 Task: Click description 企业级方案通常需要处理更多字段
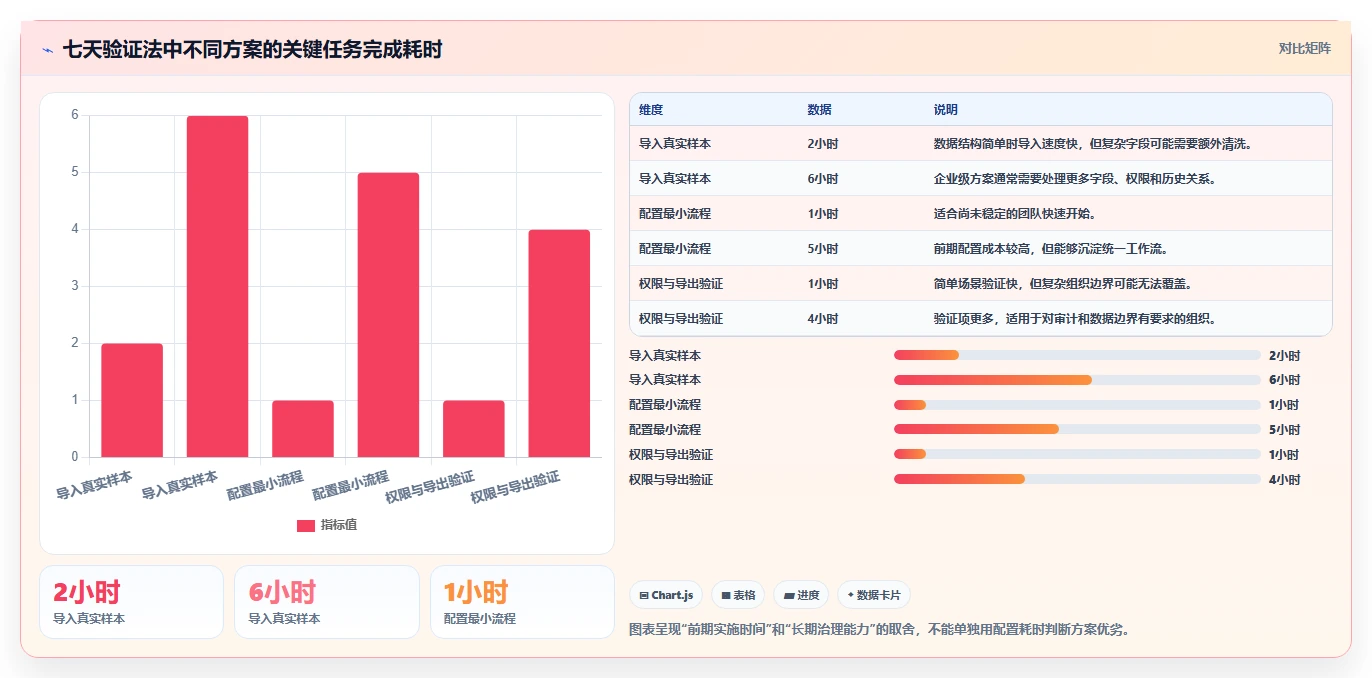tap(1074, 179)
